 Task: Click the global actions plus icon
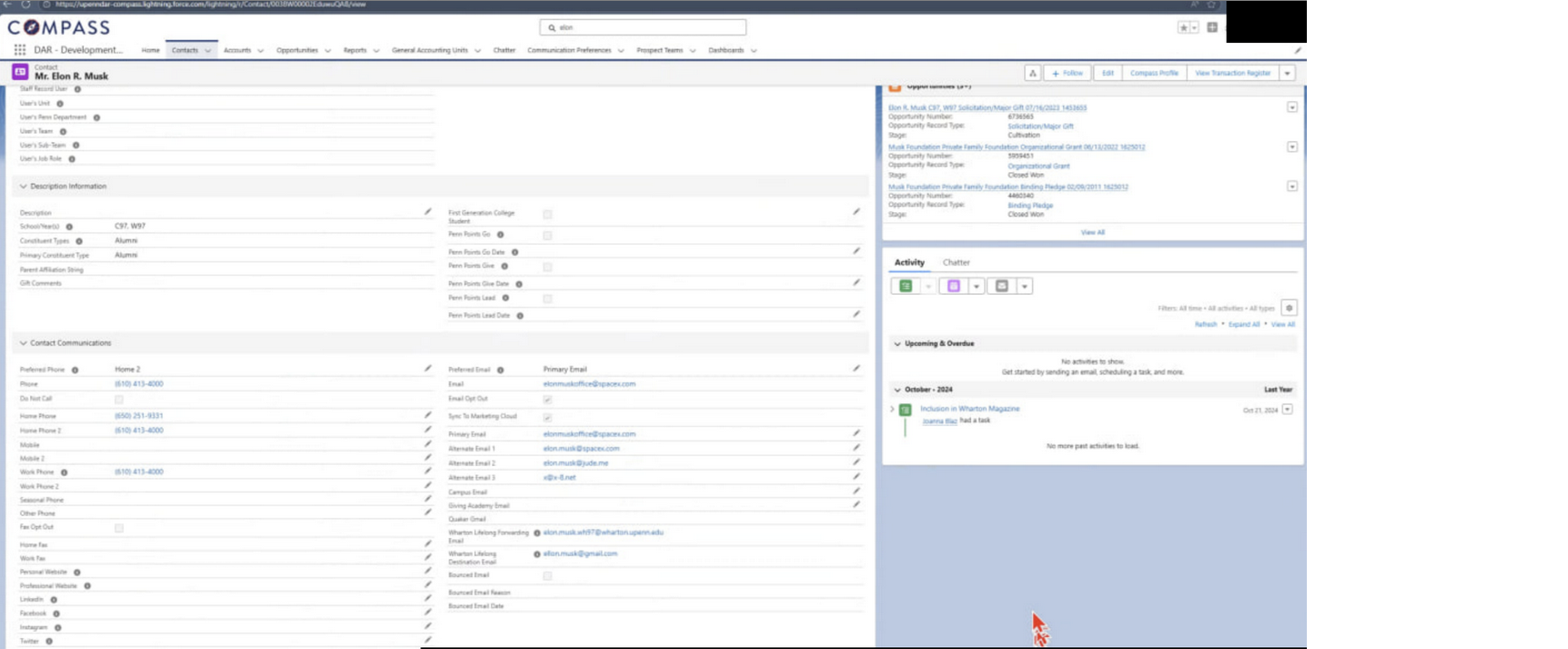point(1212,27)
